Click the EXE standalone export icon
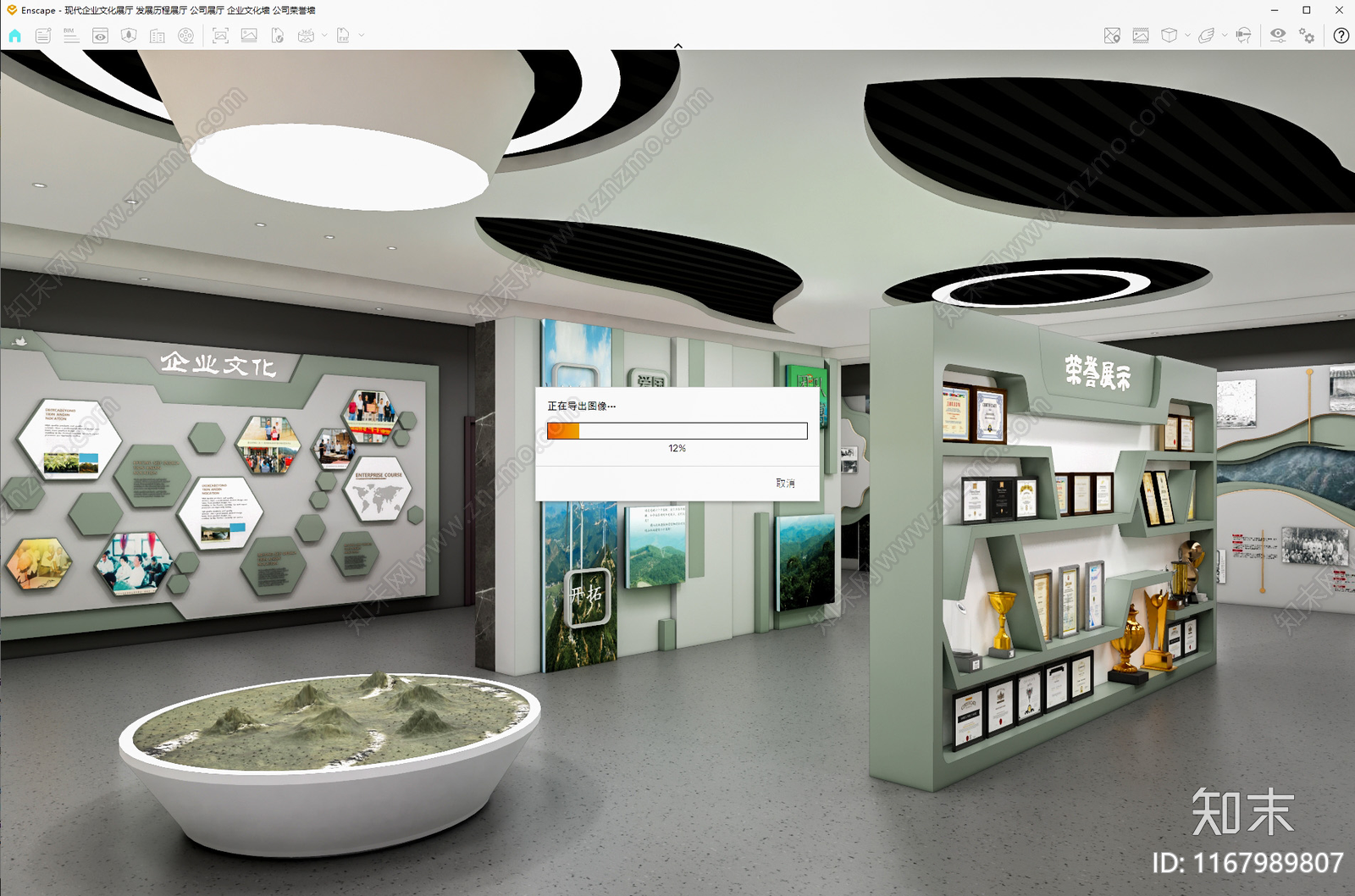Screen dimensions: 1355x896 [x=343, y=36]
